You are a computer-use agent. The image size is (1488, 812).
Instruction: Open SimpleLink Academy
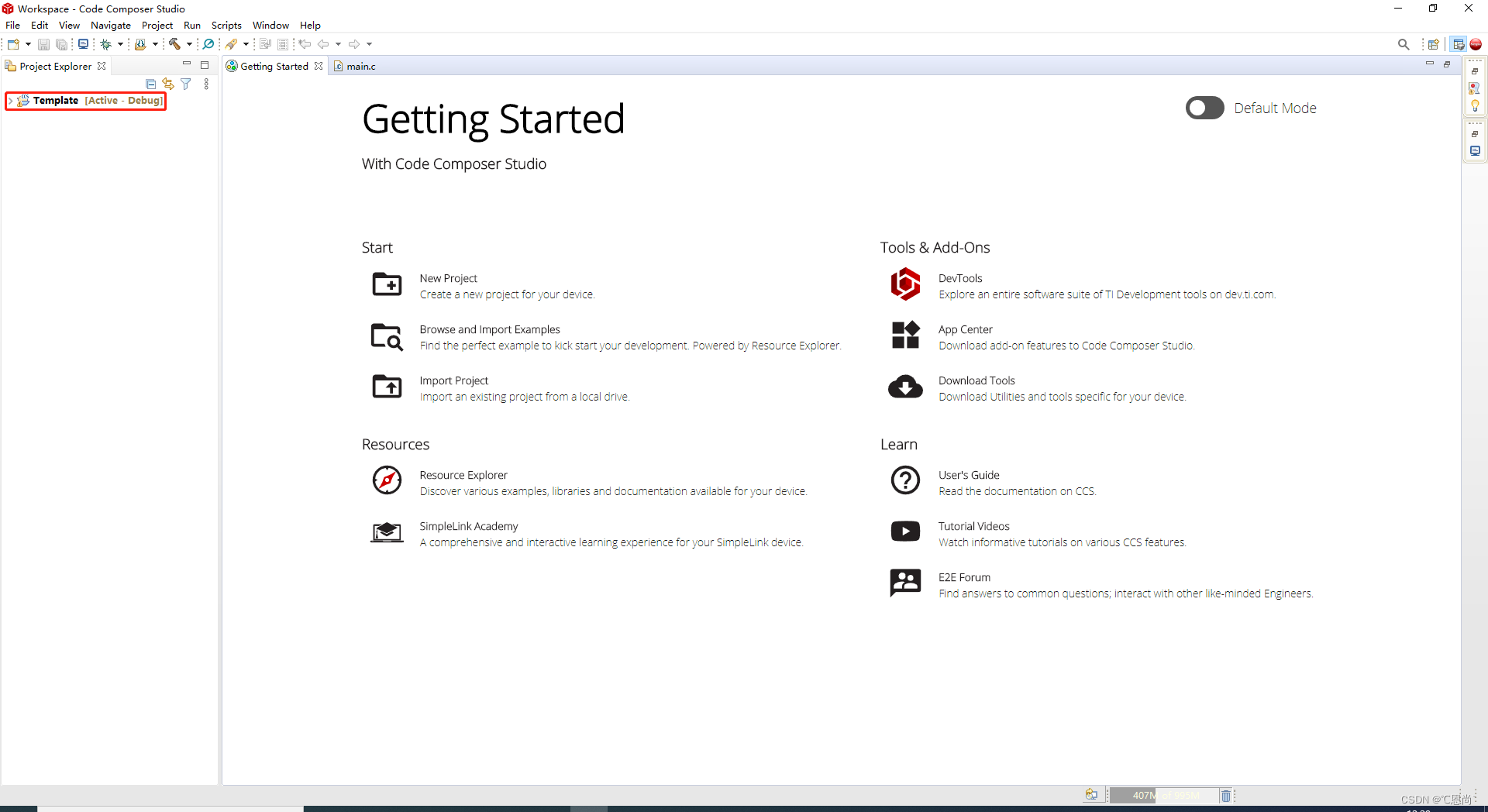(469, 526)
